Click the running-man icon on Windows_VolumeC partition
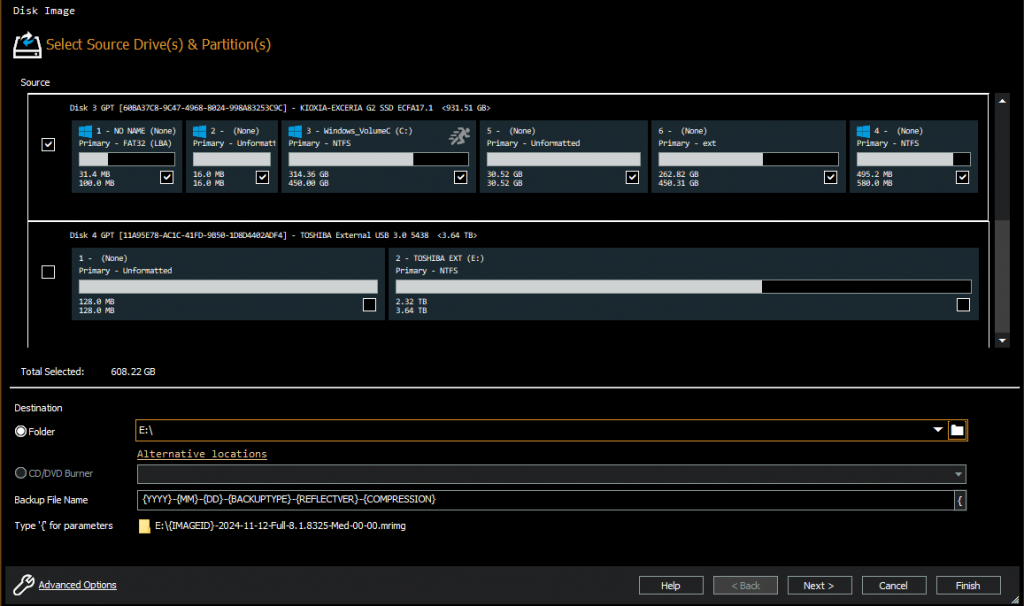1024x606 pixels. point(459,136)
